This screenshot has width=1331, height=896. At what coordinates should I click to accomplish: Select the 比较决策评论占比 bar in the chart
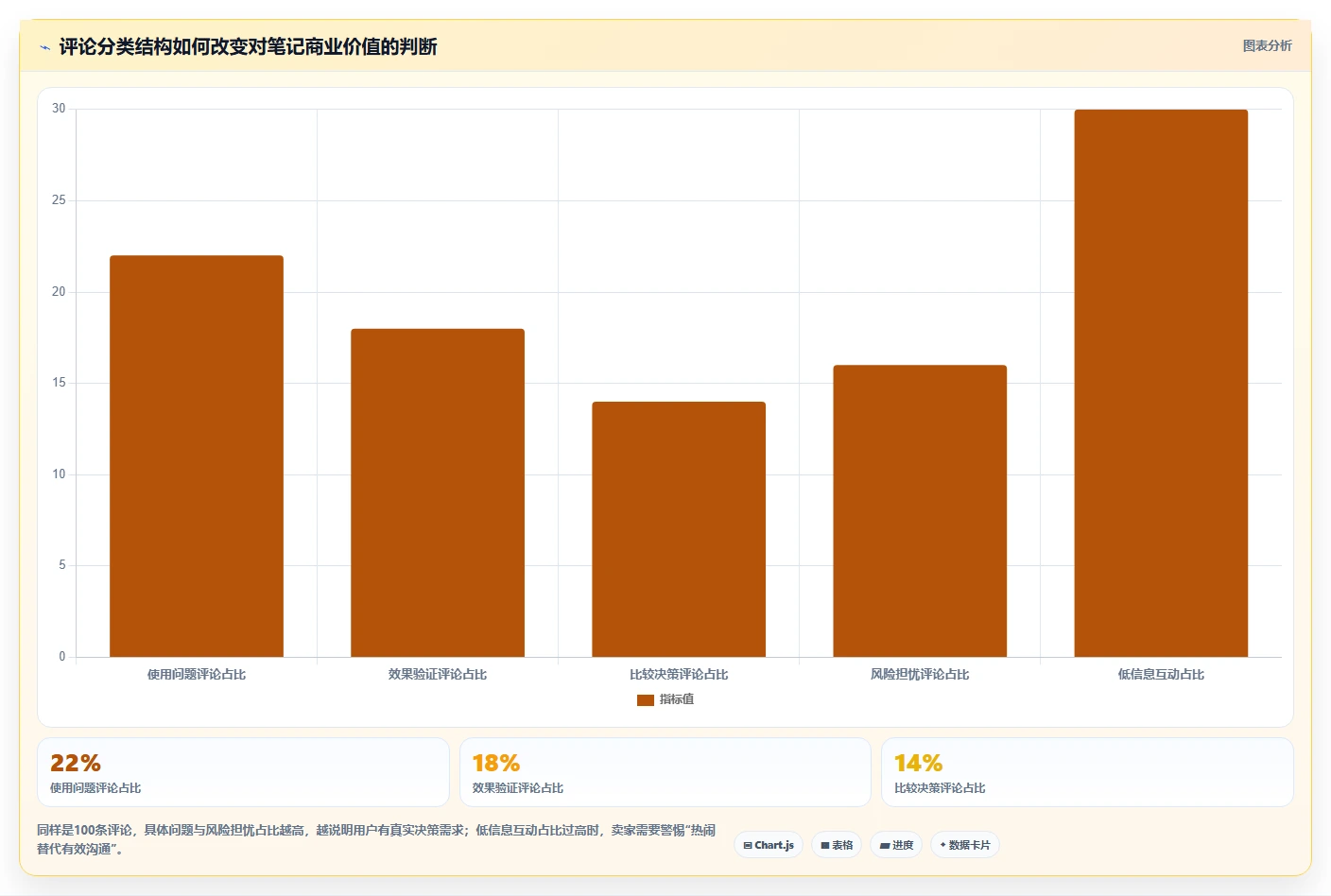click(x=679, y=529)
